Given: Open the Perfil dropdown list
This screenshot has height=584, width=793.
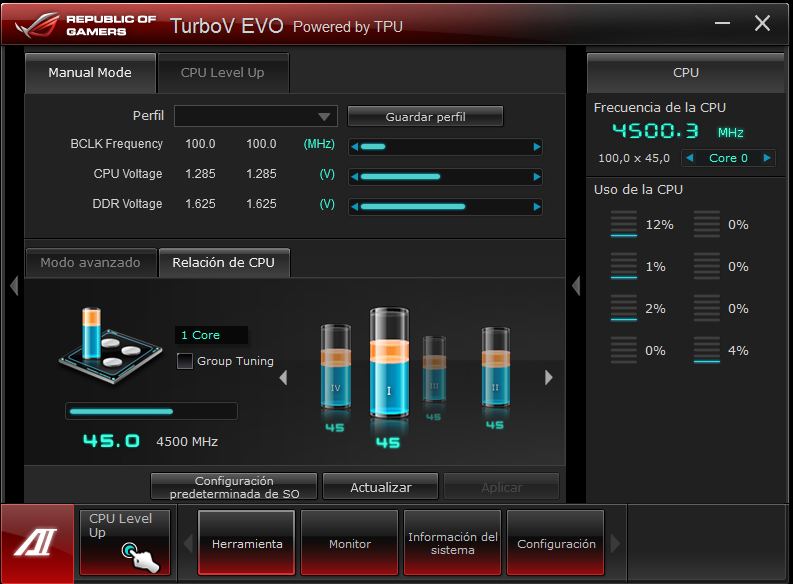Looking at the screenshot, I should click(256, 116).
